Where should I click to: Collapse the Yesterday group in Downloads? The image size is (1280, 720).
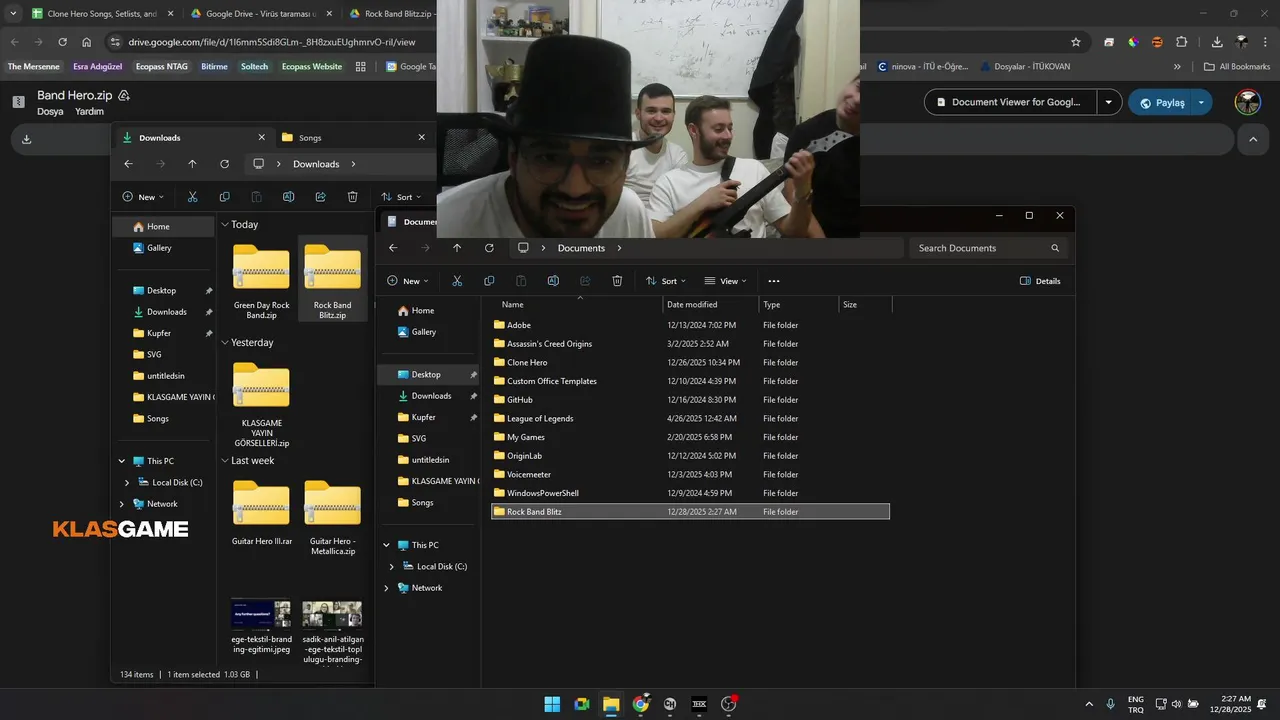225,343
